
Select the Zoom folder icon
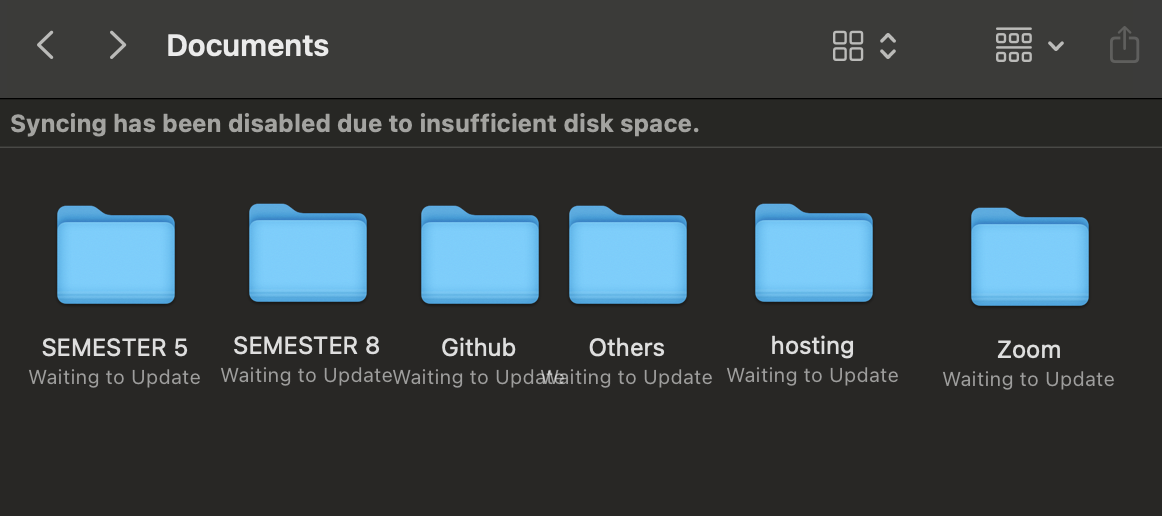coord(1030,257)
